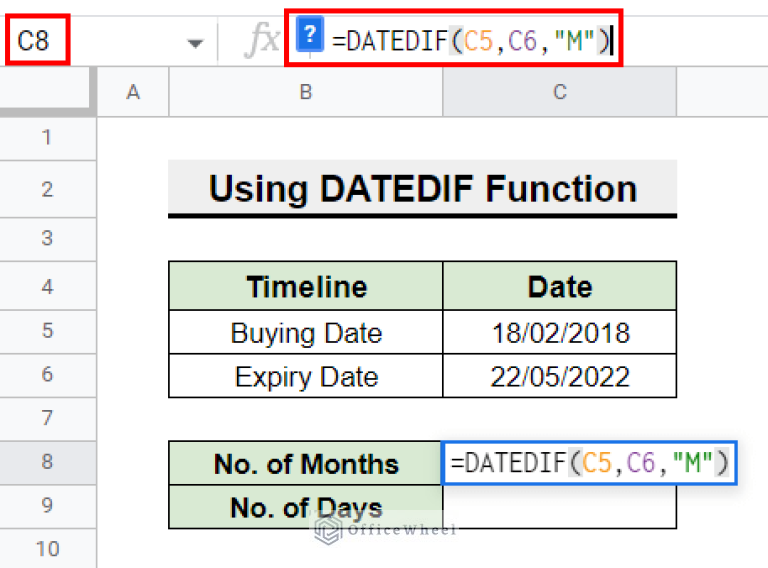The height and width of the screenshot is (568, 768).
Task: Select the row 5 header
Action: [x=48, y=331]
